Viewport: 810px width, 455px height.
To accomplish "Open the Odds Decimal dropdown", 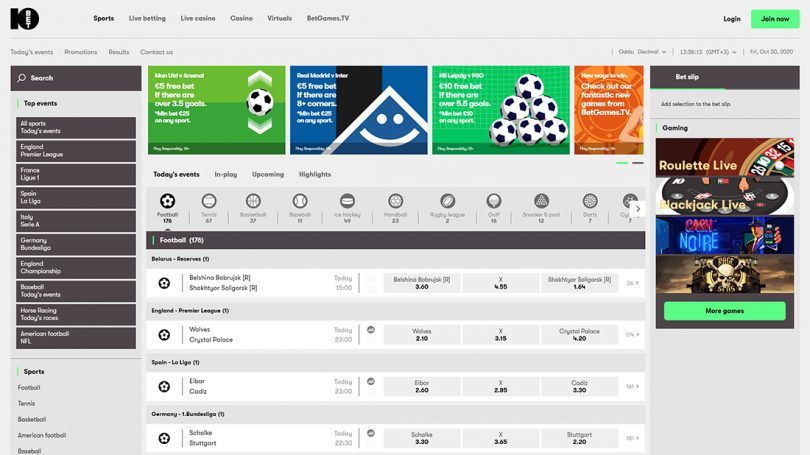I will (x=642, y=52).
